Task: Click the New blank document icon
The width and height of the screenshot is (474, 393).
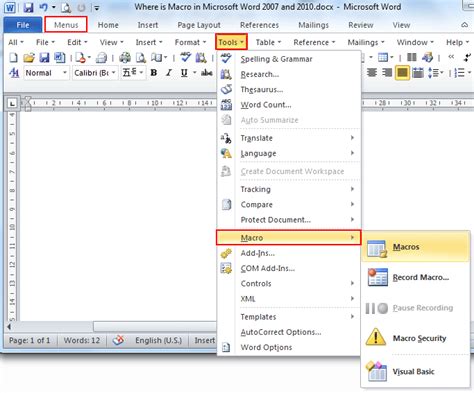Action: pyautogui.click(x=13, y=58)
